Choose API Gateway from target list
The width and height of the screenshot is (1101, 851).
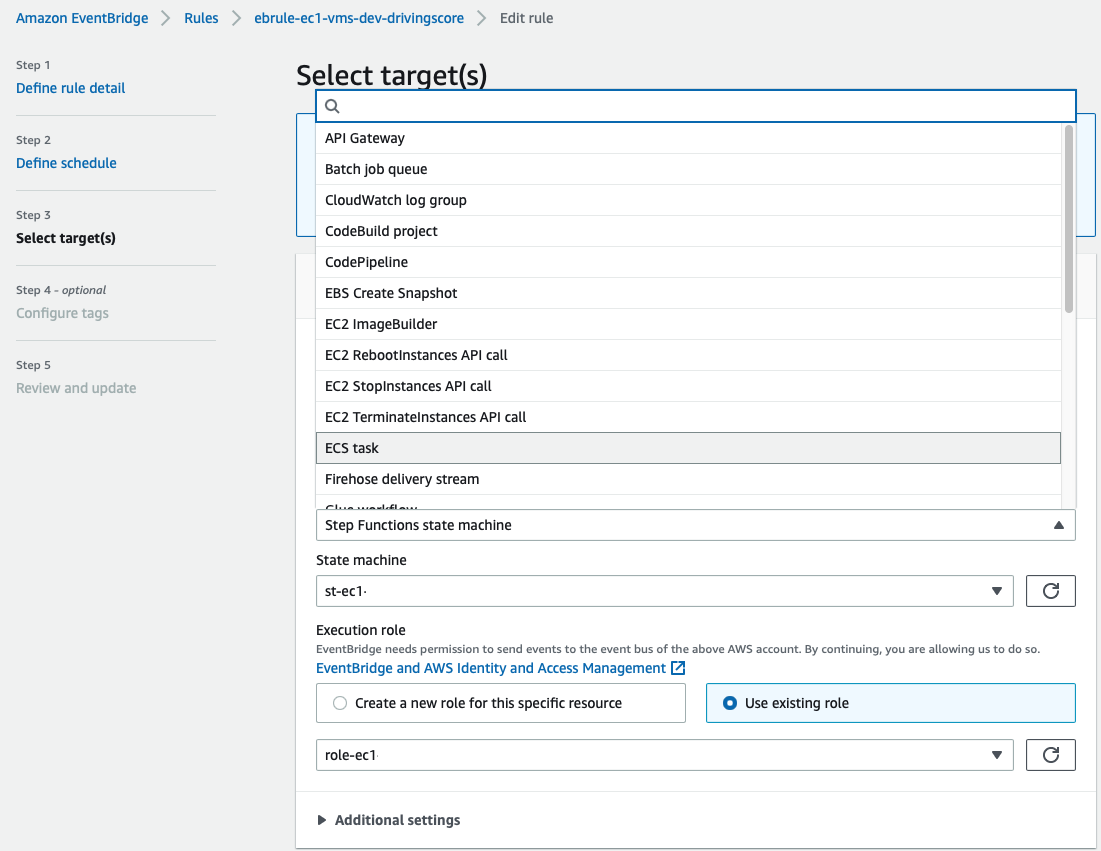click(687, 138)
